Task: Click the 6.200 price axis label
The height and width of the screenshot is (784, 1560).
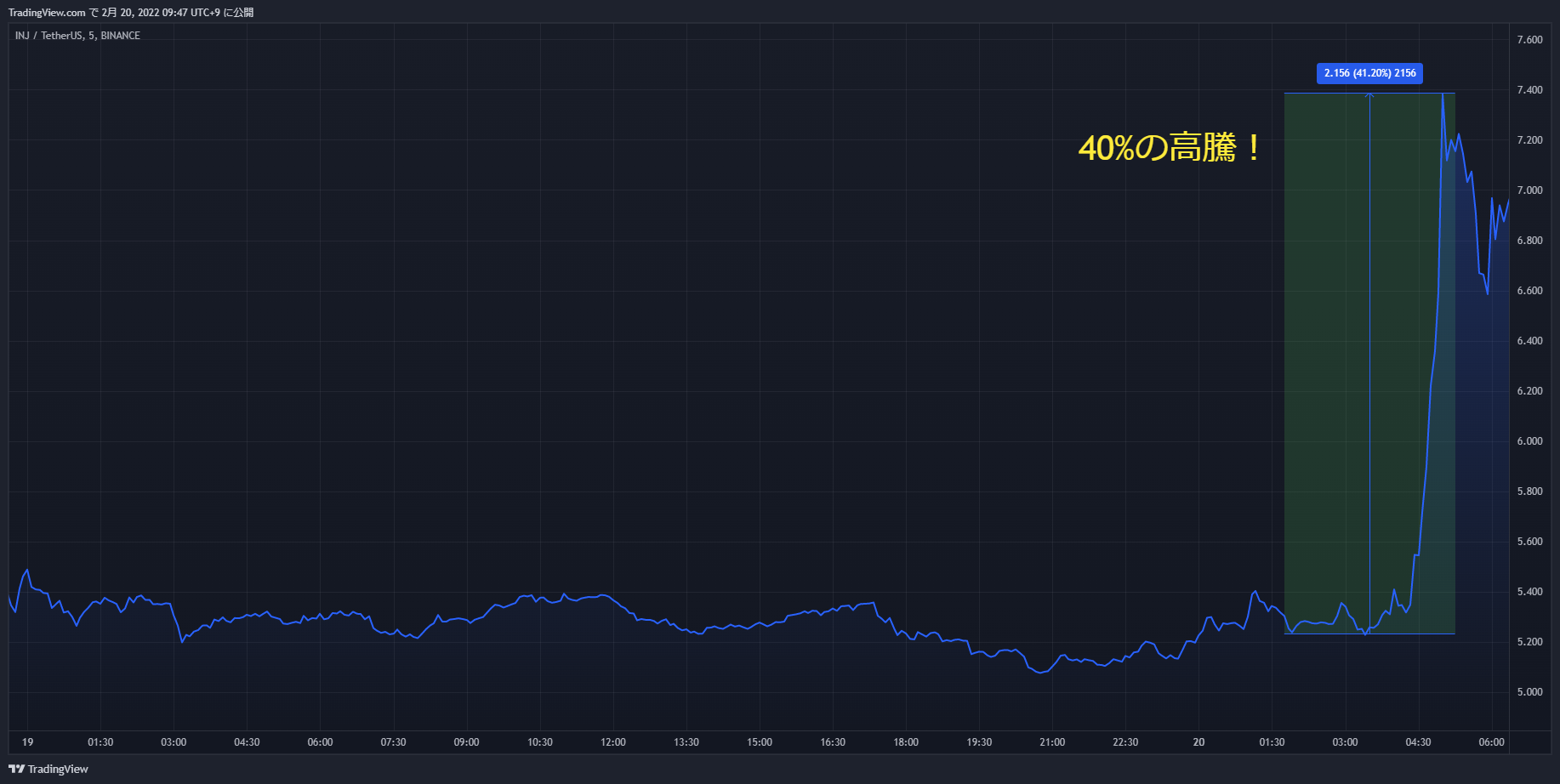Action: [1529, 391]
